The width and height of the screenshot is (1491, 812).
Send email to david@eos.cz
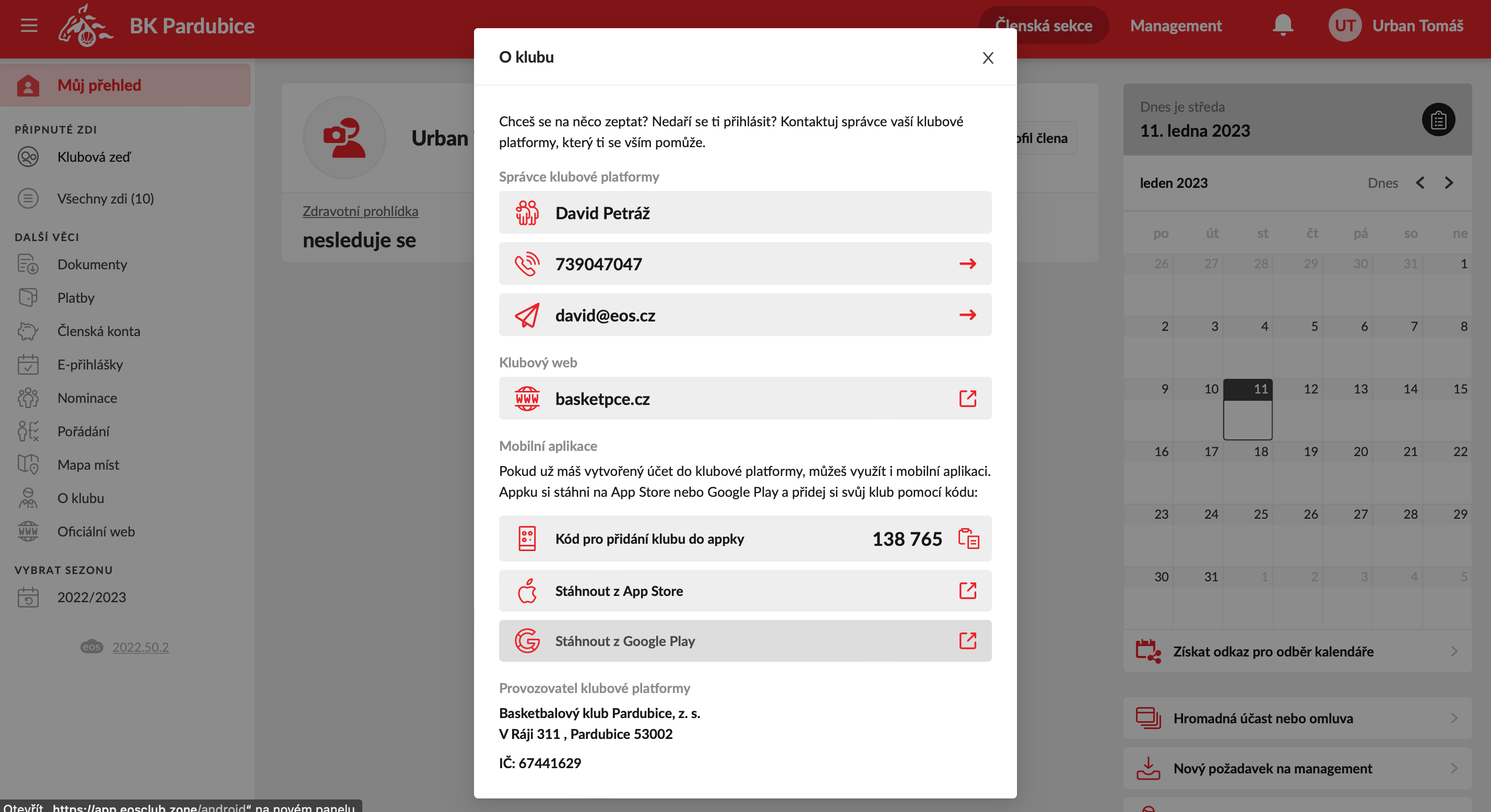click(745, 315)
